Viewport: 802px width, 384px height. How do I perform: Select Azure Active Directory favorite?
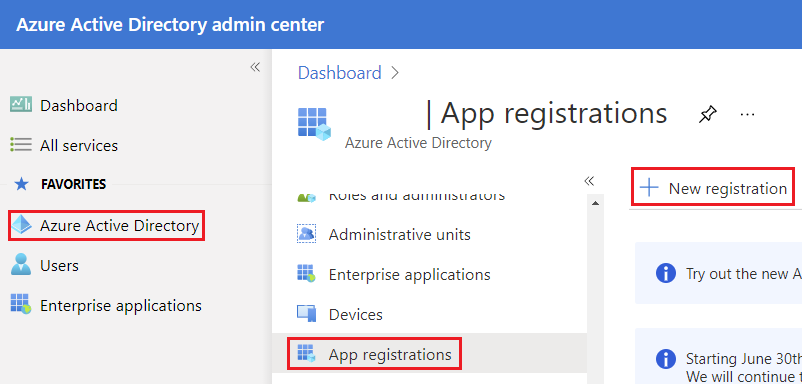pyautogui.click(x=106, y=225)
